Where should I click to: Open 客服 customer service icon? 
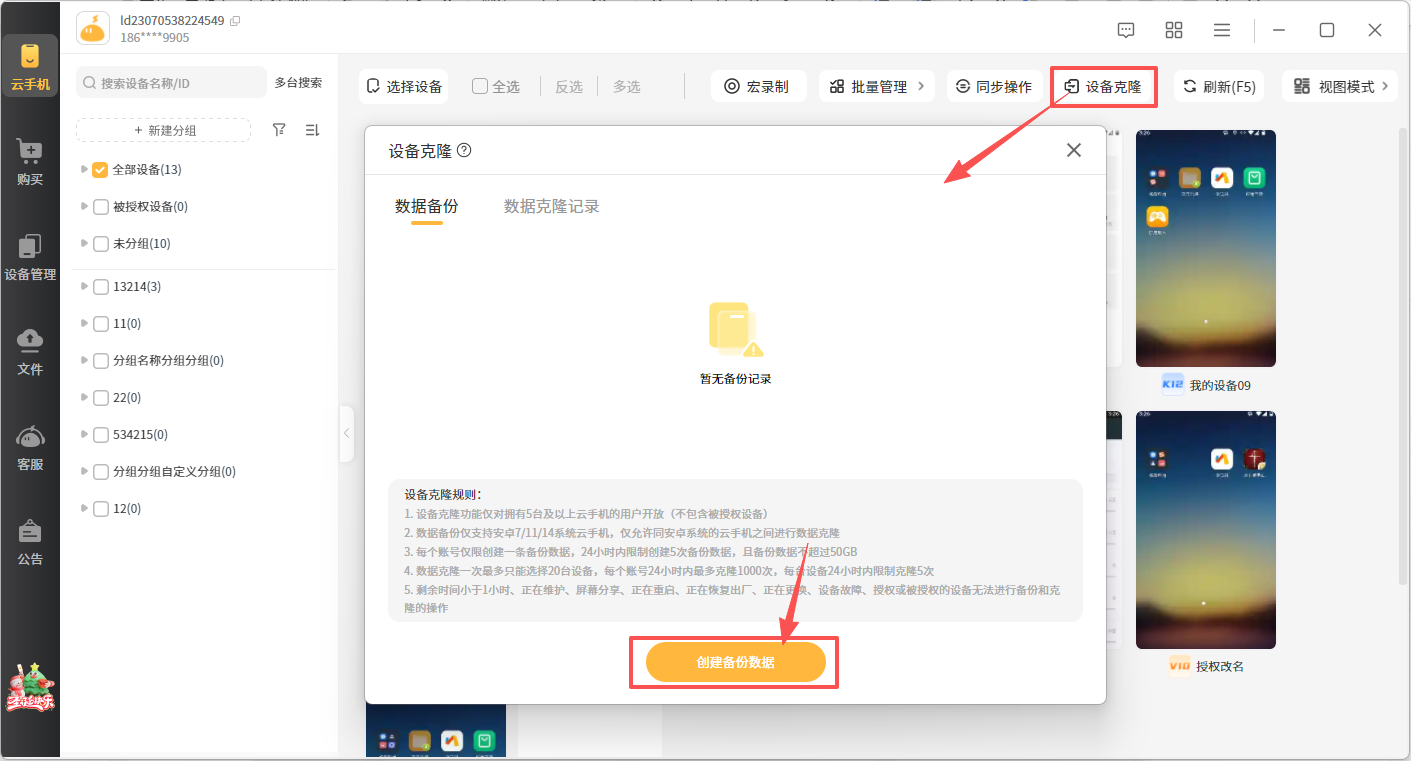(x=30, y=447)
